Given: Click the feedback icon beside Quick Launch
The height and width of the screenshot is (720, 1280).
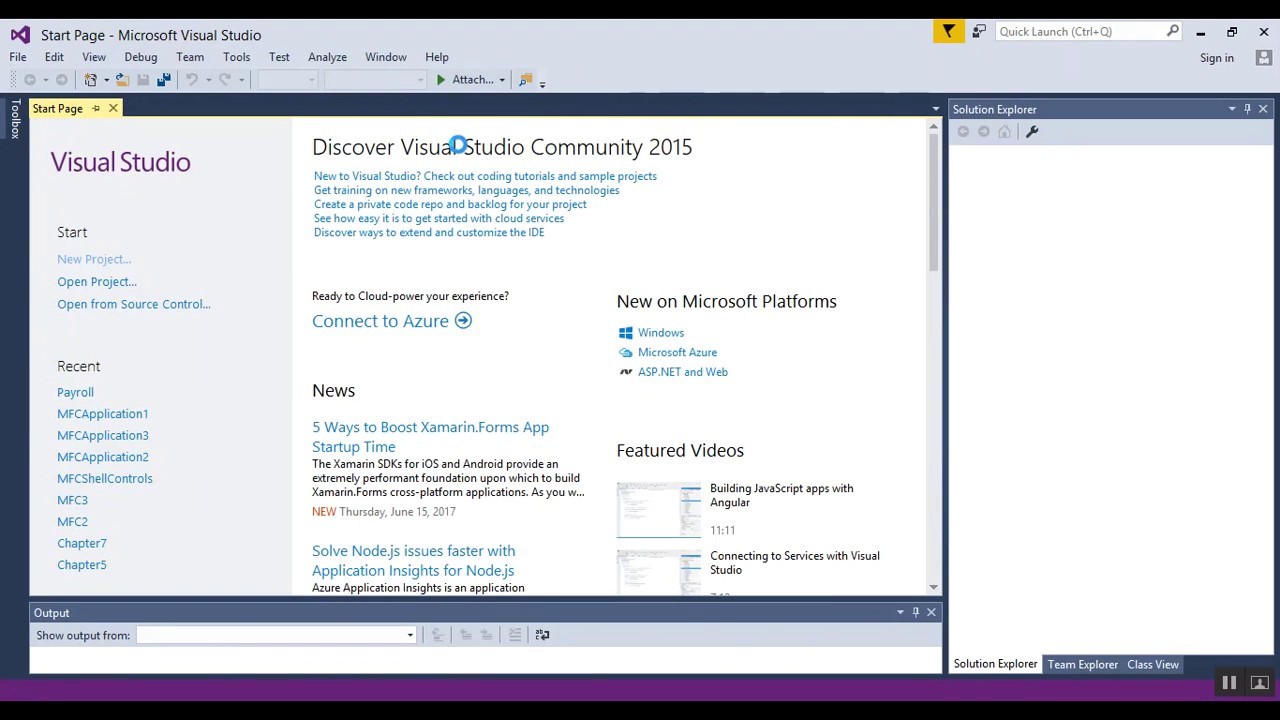Looking at the screenshot, I should [x=979, y=32].
